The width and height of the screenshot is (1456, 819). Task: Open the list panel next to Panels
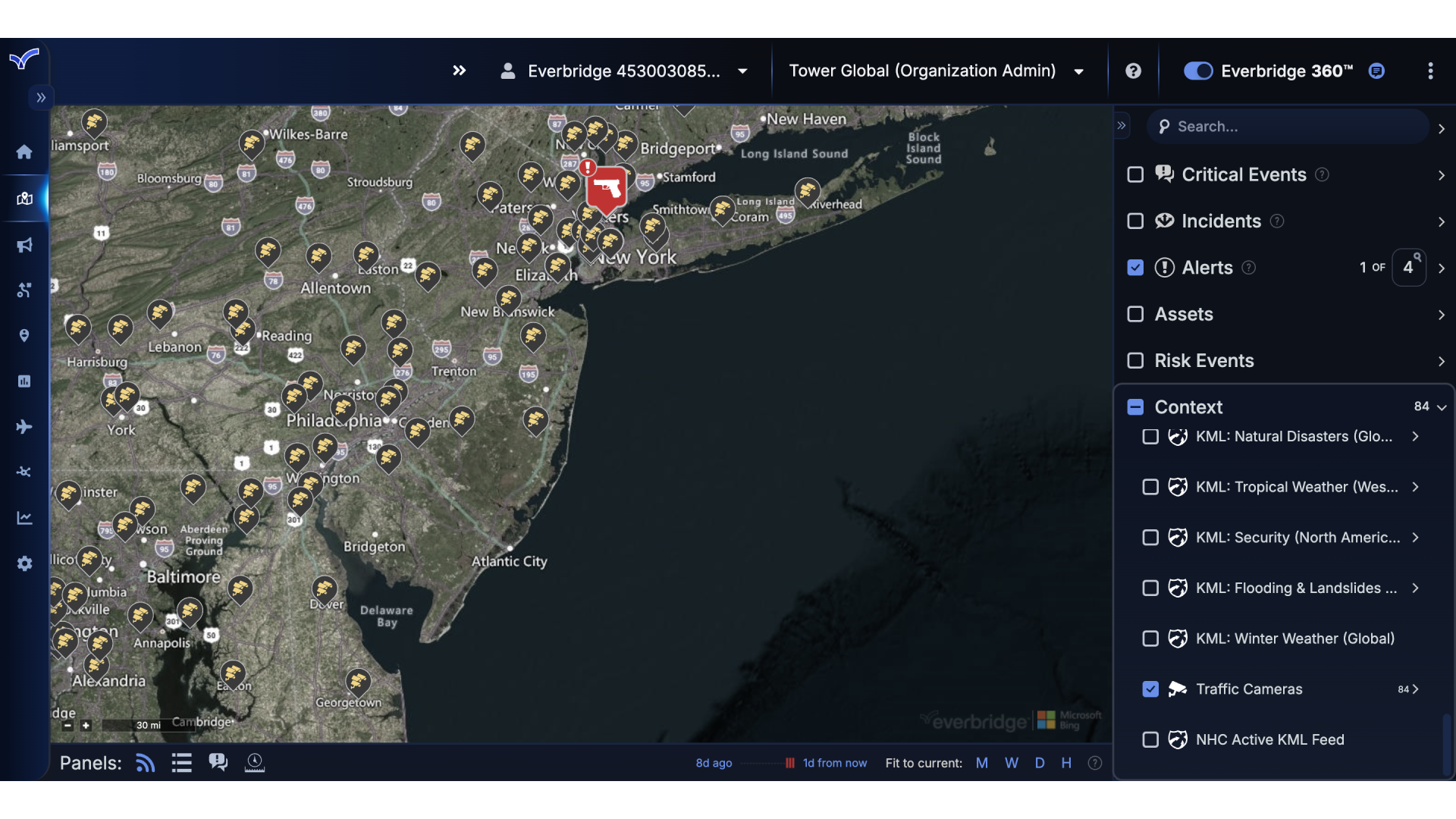[x=181, y=763]
